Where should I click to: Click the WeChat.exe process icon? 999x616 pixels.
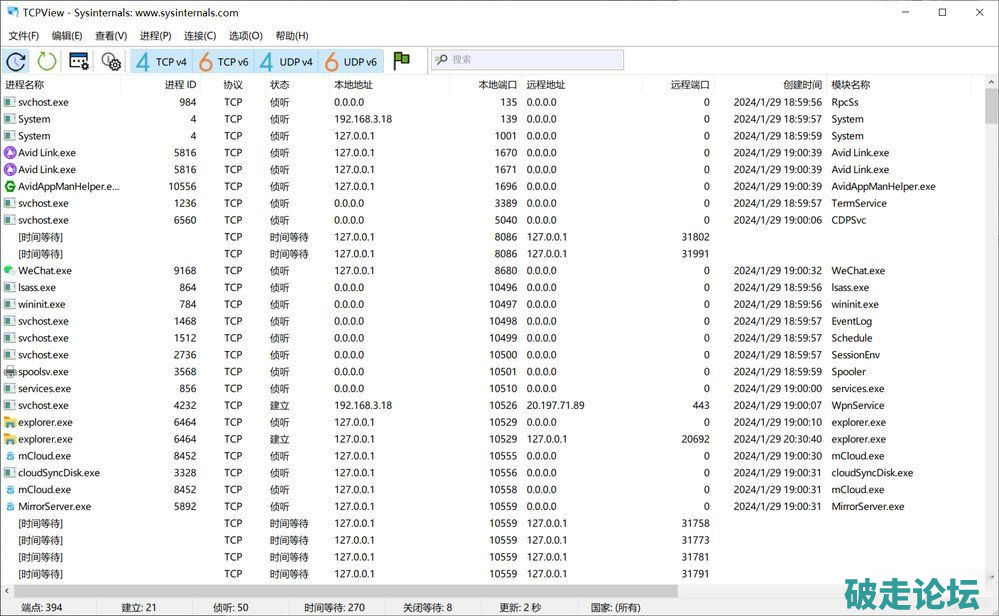tap(10, 271)
